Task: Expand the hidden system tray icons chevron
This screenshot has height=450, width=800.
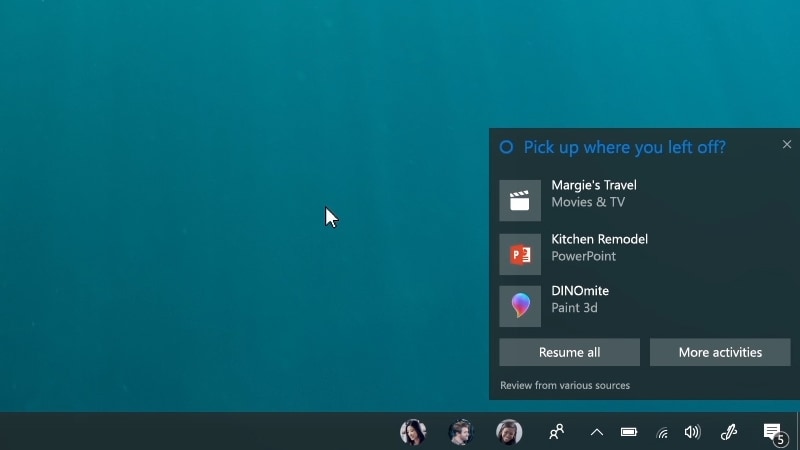Action: tap(597, 432)
